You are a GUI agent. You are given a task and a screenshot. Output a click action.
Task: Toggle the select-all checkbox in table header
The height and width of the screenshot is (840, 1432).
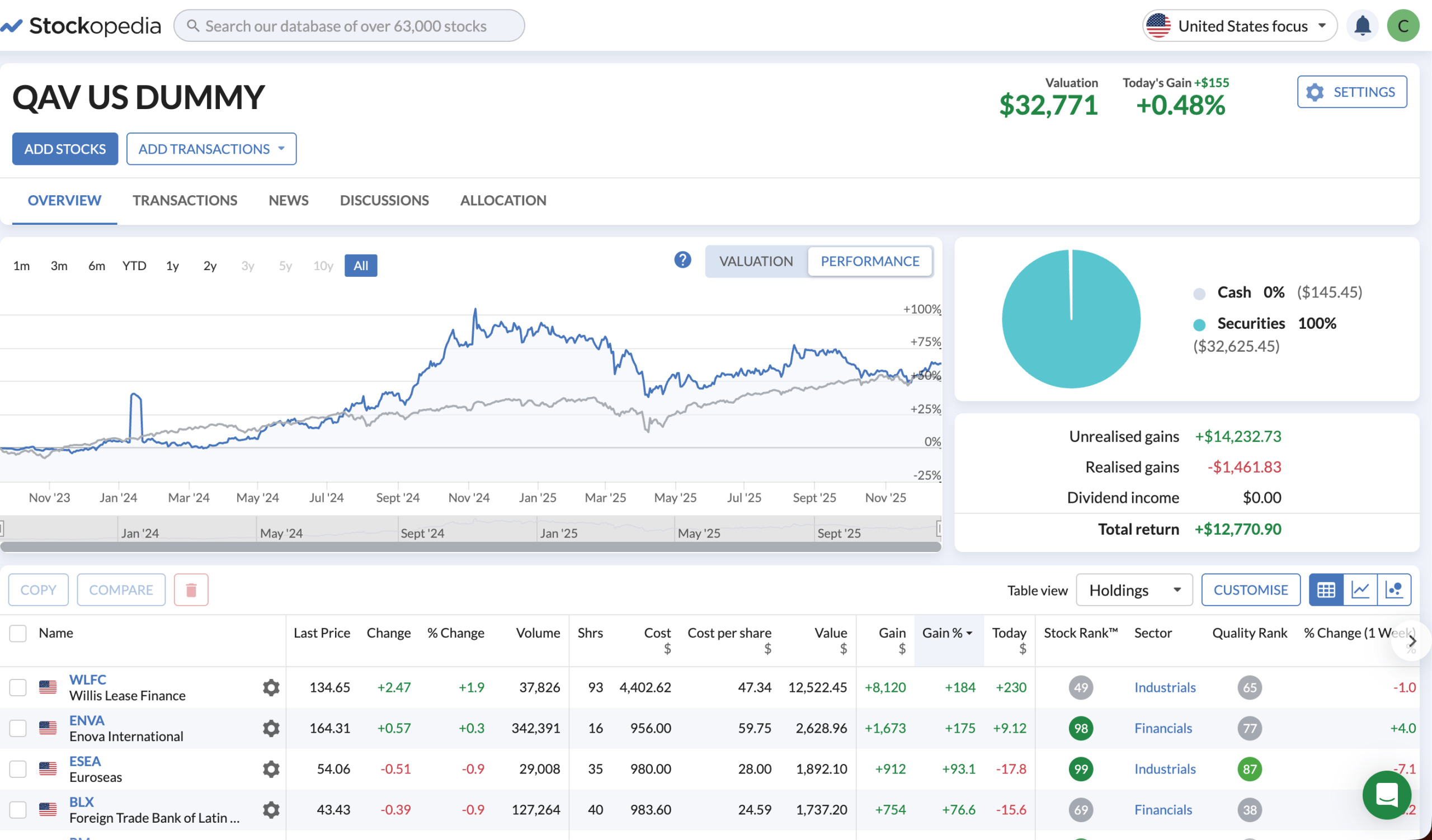pyautogui.click(x=17, y=633)
